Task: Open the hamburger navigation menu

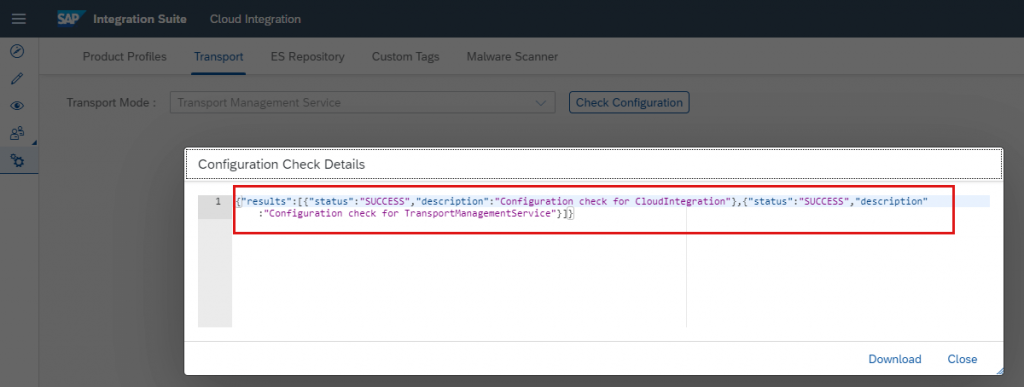Action: (x=19, y=19)
